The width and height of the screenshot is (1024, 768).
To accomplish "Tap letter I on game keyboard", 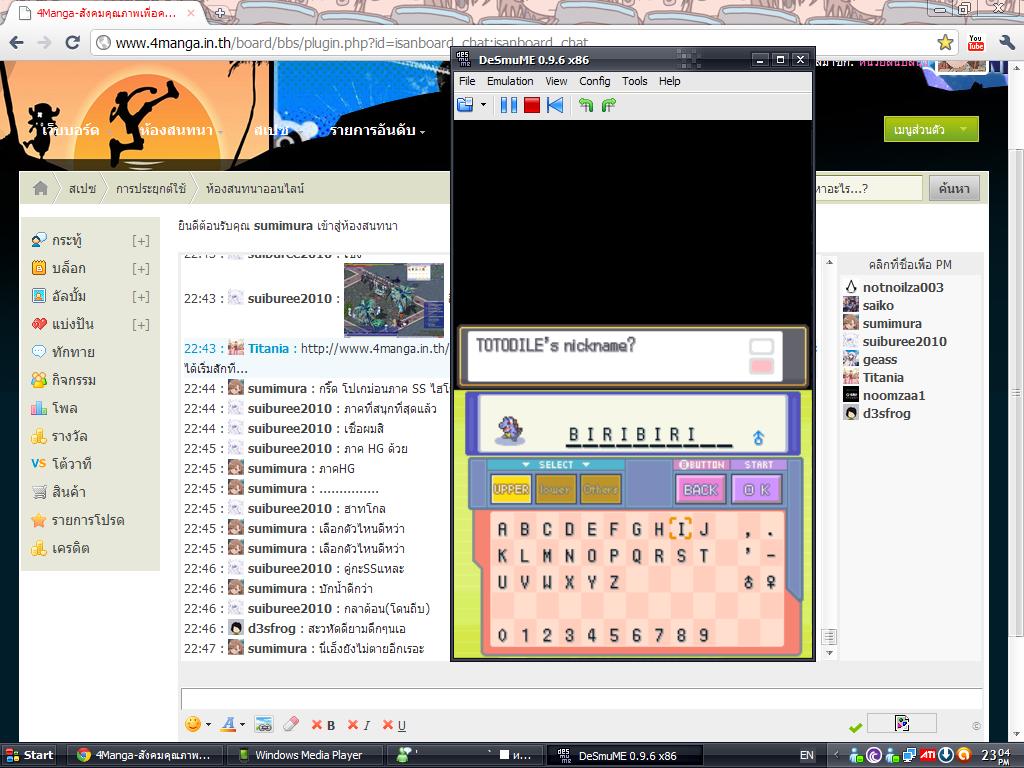I will [x=680, y=528].
